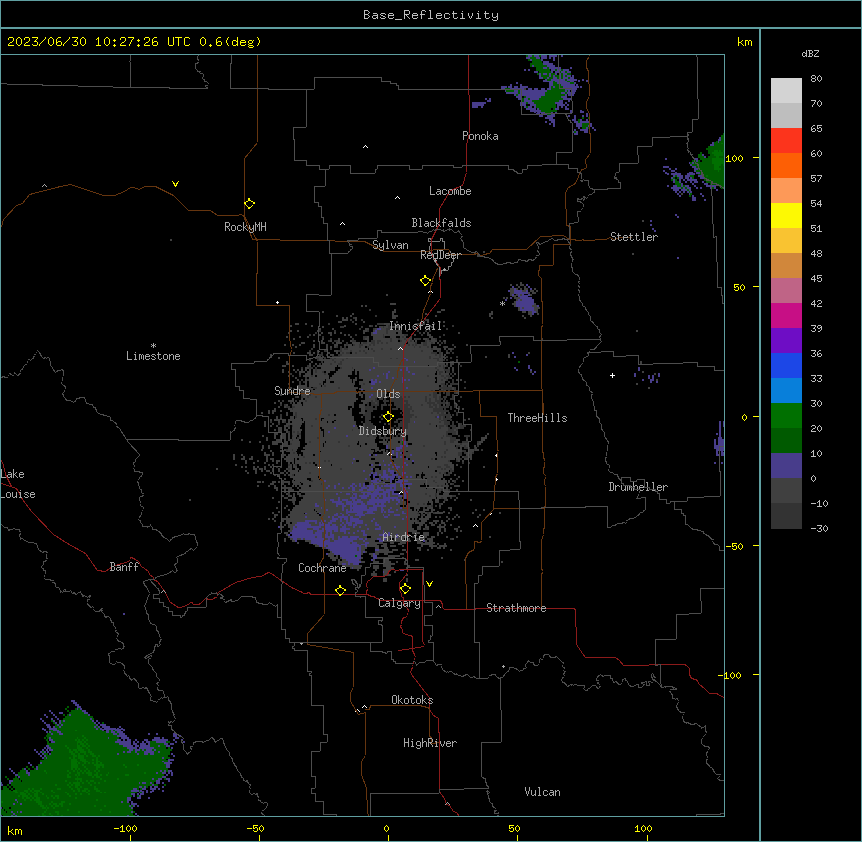
Task: Click the RedDeer city label
Action: point(440,255)
